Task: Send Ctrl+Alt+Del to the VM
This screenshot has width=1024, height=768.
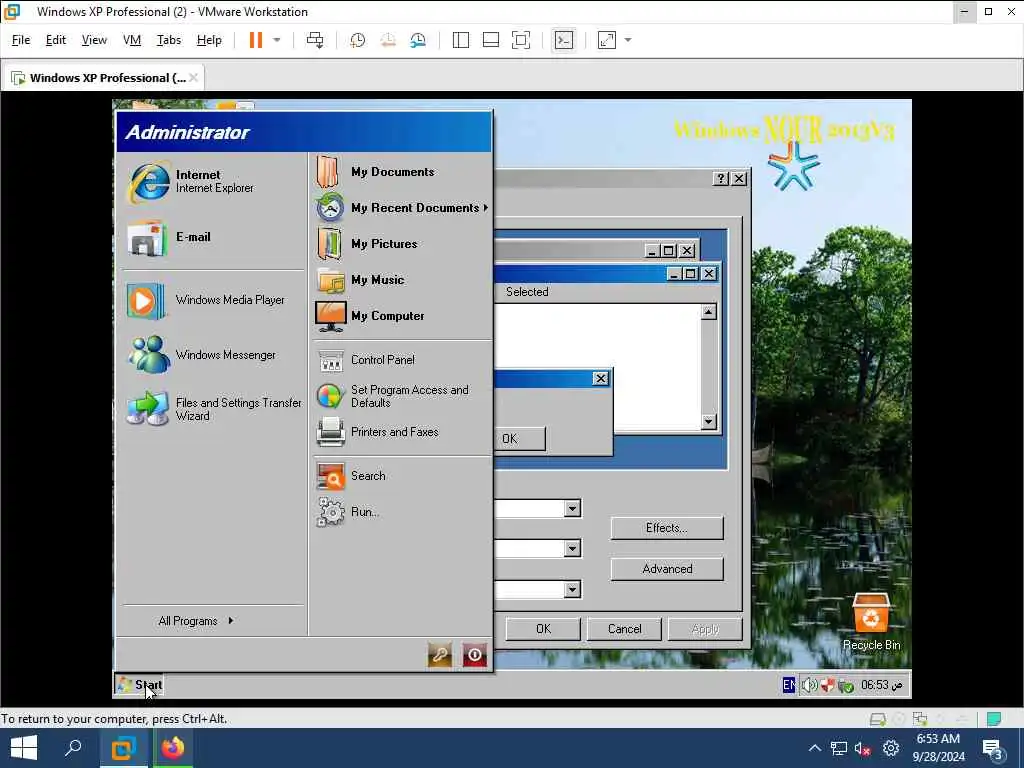Action: pyautogui.click(x=315, y=40)
